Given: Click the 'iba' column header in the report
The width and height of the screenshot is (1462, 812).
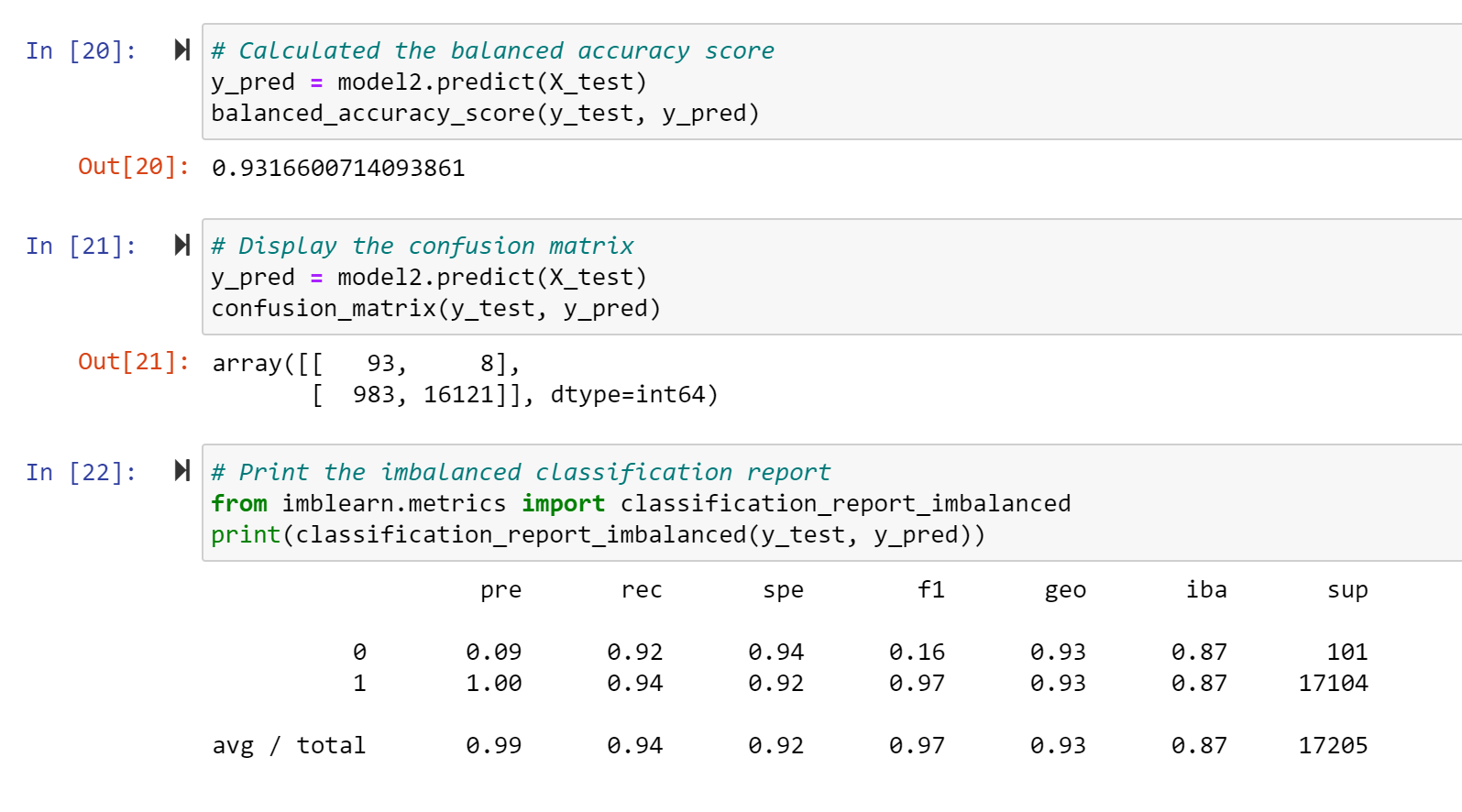Looking at the screenshot, I should (x=1206, y=589).
